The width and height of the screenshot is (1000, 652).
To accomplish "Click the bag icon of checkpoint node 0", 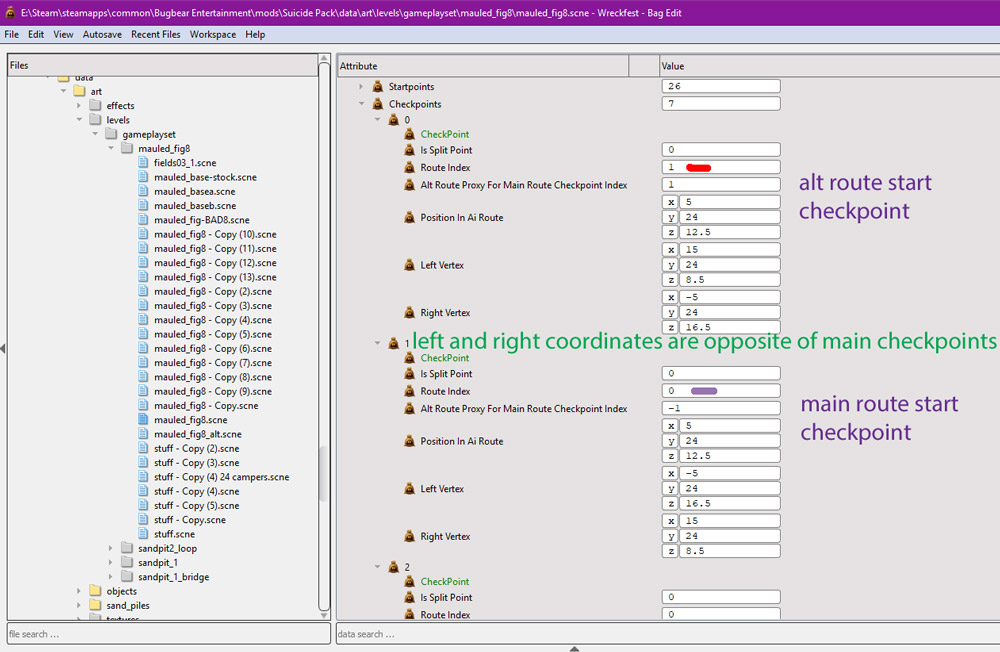I will point(393,119).
